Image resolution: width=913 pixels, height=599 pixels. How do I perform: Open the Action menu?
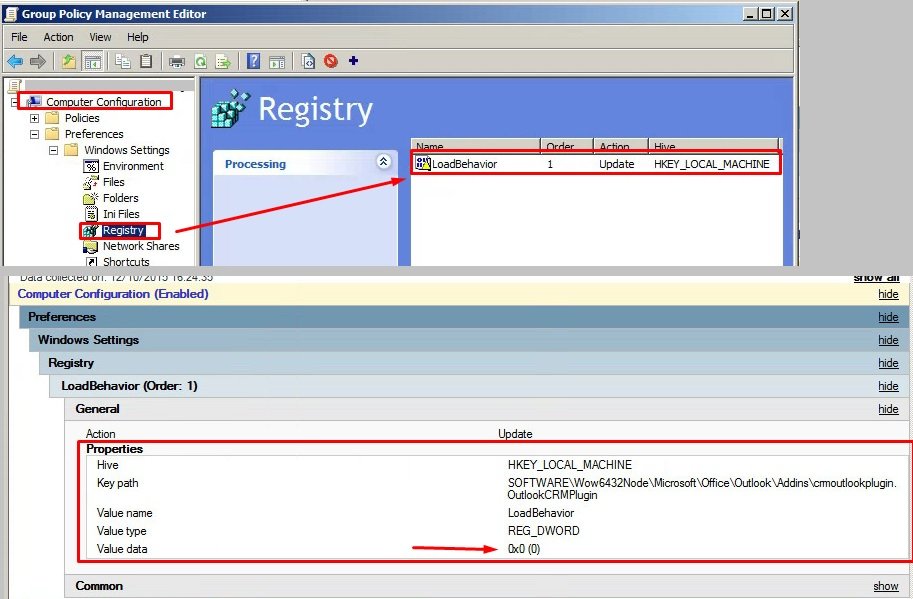point(58,37)
